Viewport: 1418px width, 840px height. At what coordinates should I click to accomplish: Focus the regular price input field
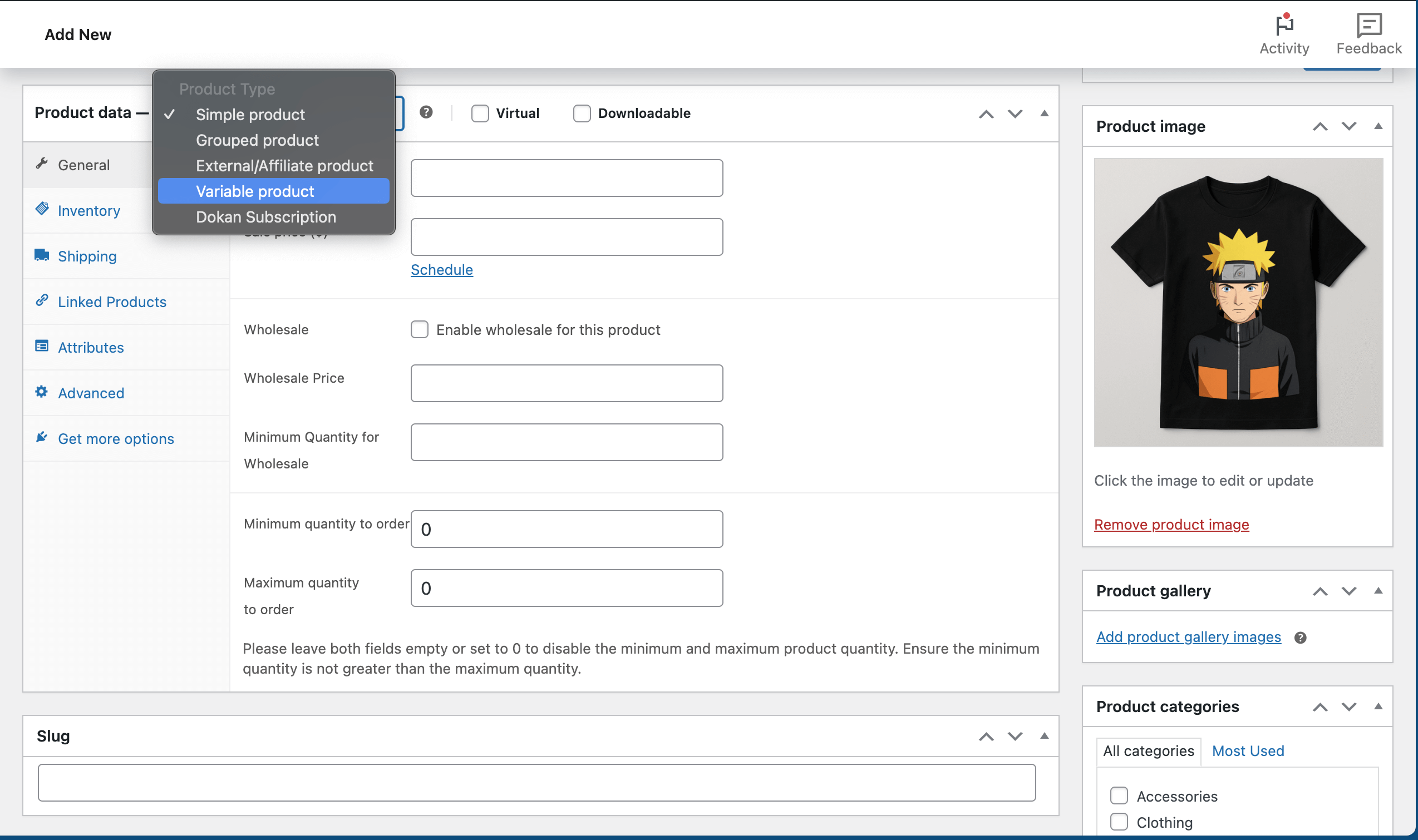click(567, 178)
